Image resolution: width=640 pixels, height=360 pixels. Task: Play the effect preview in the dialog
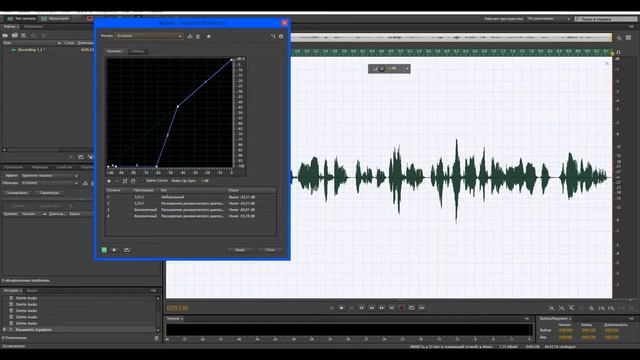click(x=114, y=250)
